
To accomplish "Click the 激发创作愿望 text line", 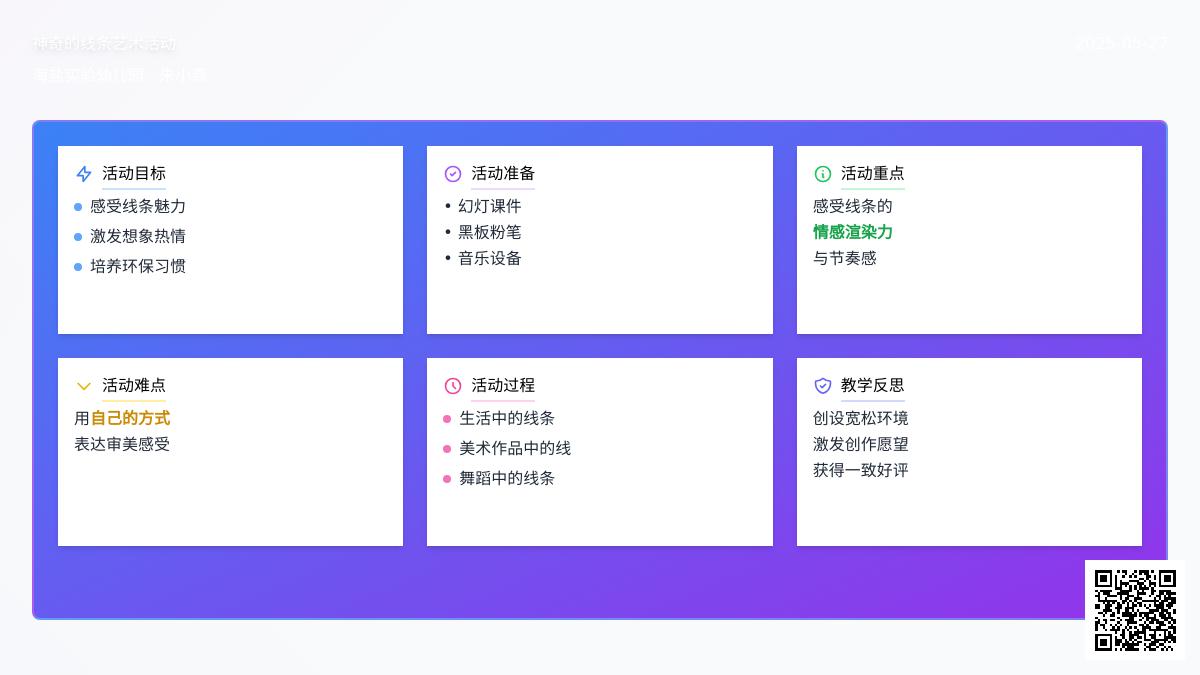I will pyautogui.click(x=861, y=444).
